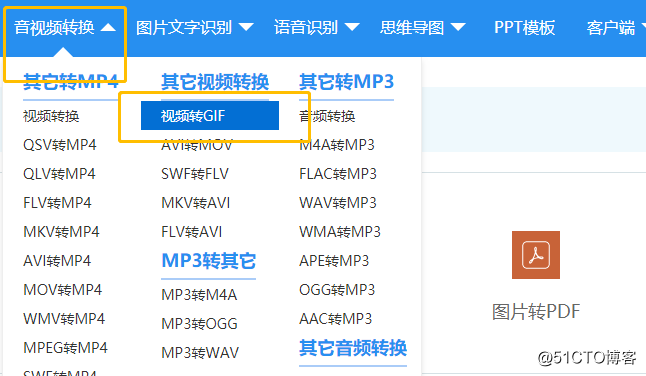The image size is (646, 376).
Task: Choose AAC转MP3 conversion
Action: point(336,319)
